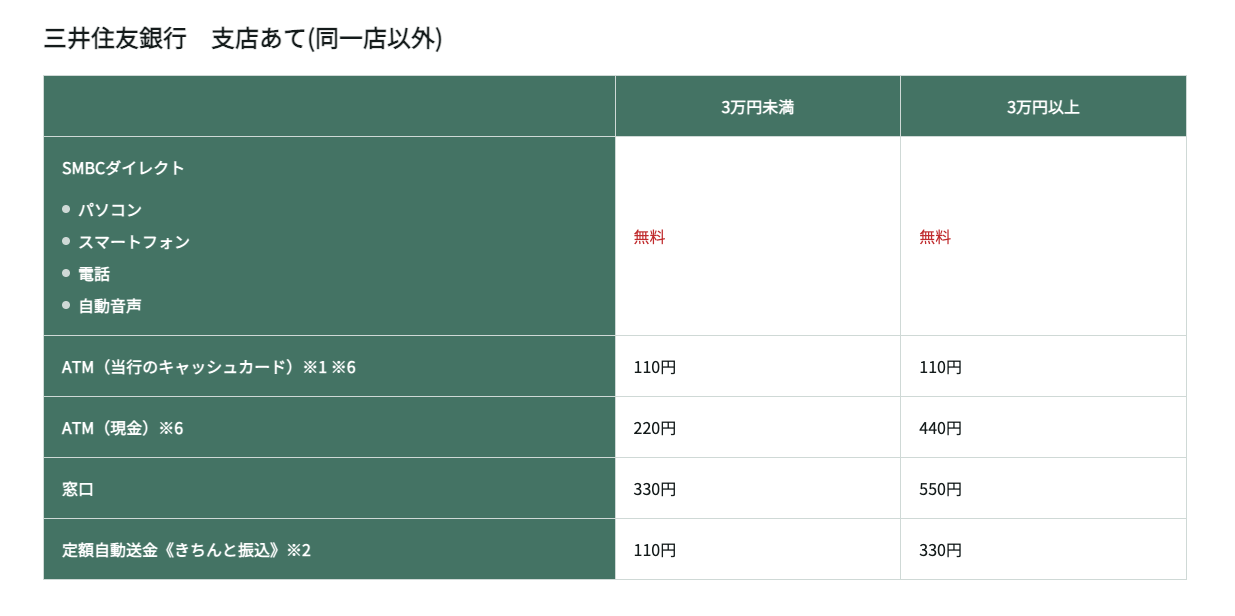1235x616 pixels.
Task: Click the スマートフォン bullet item
Action: tap(134, 242)
